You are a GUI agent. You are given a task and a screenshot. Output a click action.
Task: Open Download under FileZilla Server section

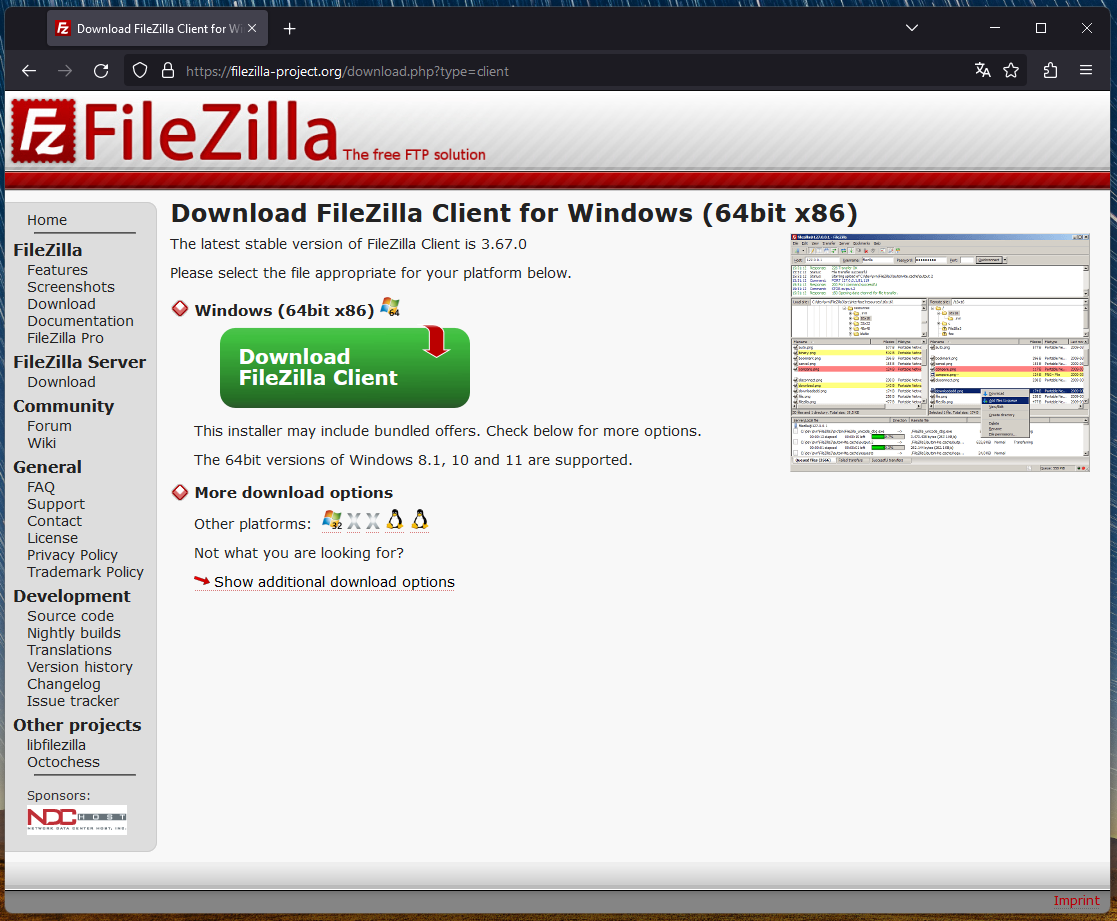pyautogui.click(x=61, y=383)
